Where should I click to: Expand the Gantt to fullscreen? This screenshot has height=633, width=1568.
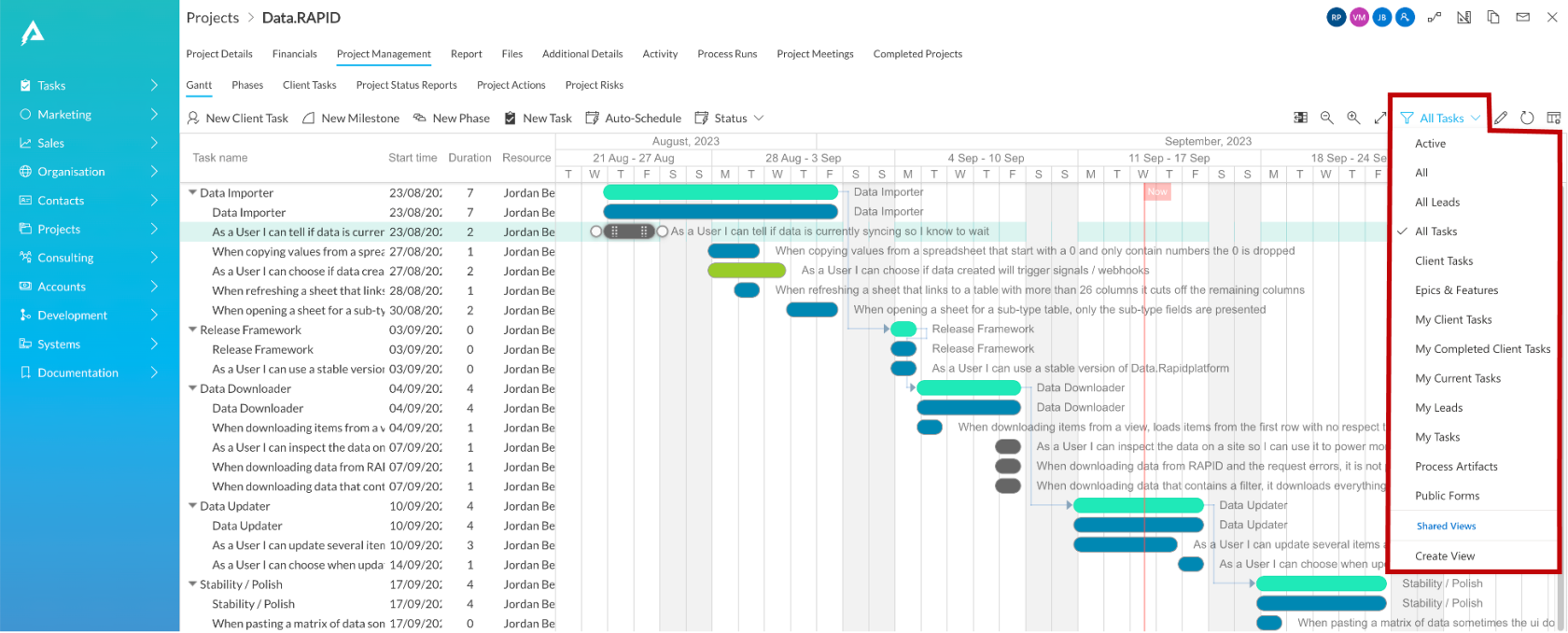tap(1380, 118)
